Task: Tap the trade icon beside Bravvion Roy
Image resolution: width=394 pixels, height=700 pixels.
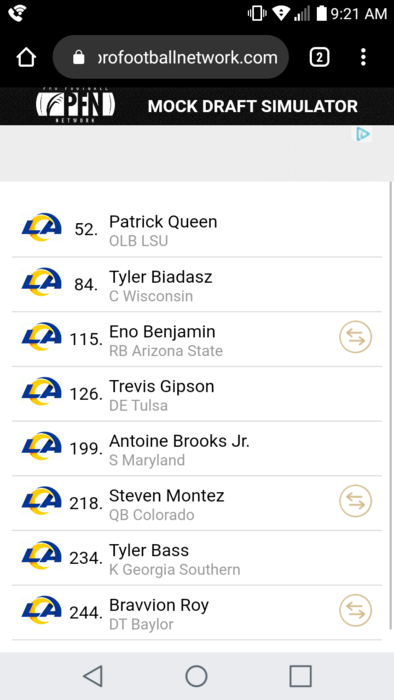Action: [x=356, y=610]
